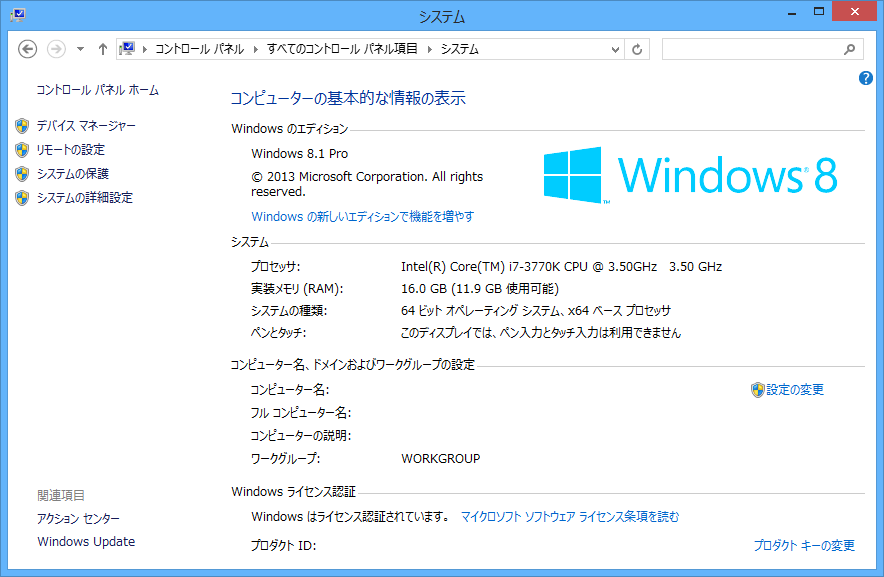Select コントロール パネル in the breadcrumb

pos(200,49)
